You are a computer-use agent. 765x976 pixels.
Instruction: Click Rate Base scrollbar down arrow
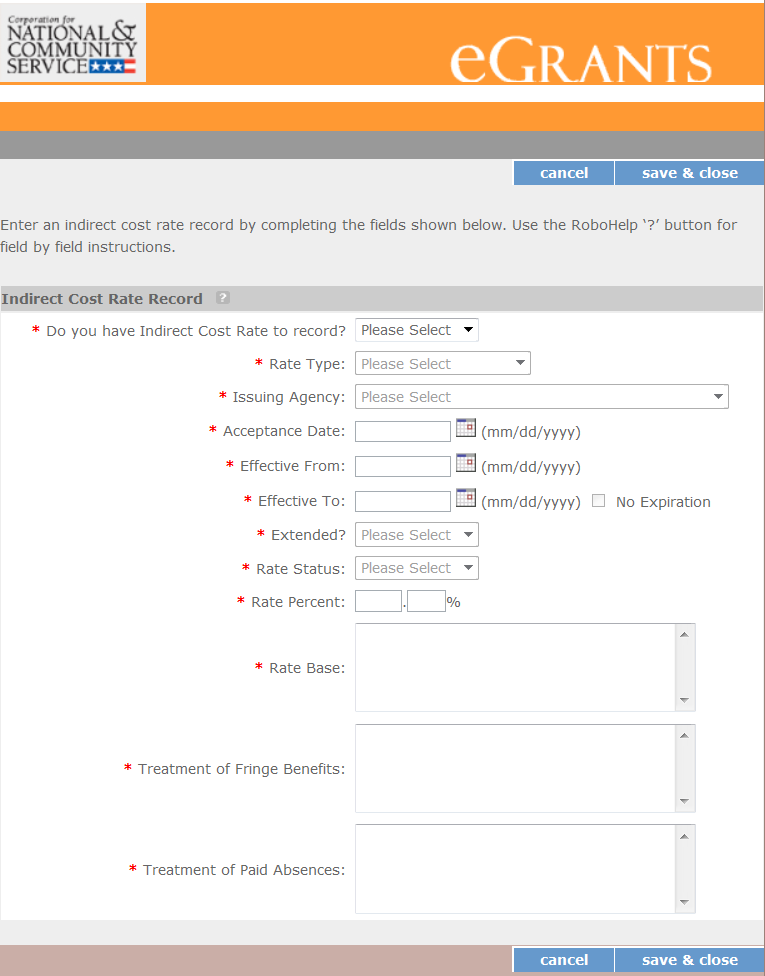click(685, 700)
